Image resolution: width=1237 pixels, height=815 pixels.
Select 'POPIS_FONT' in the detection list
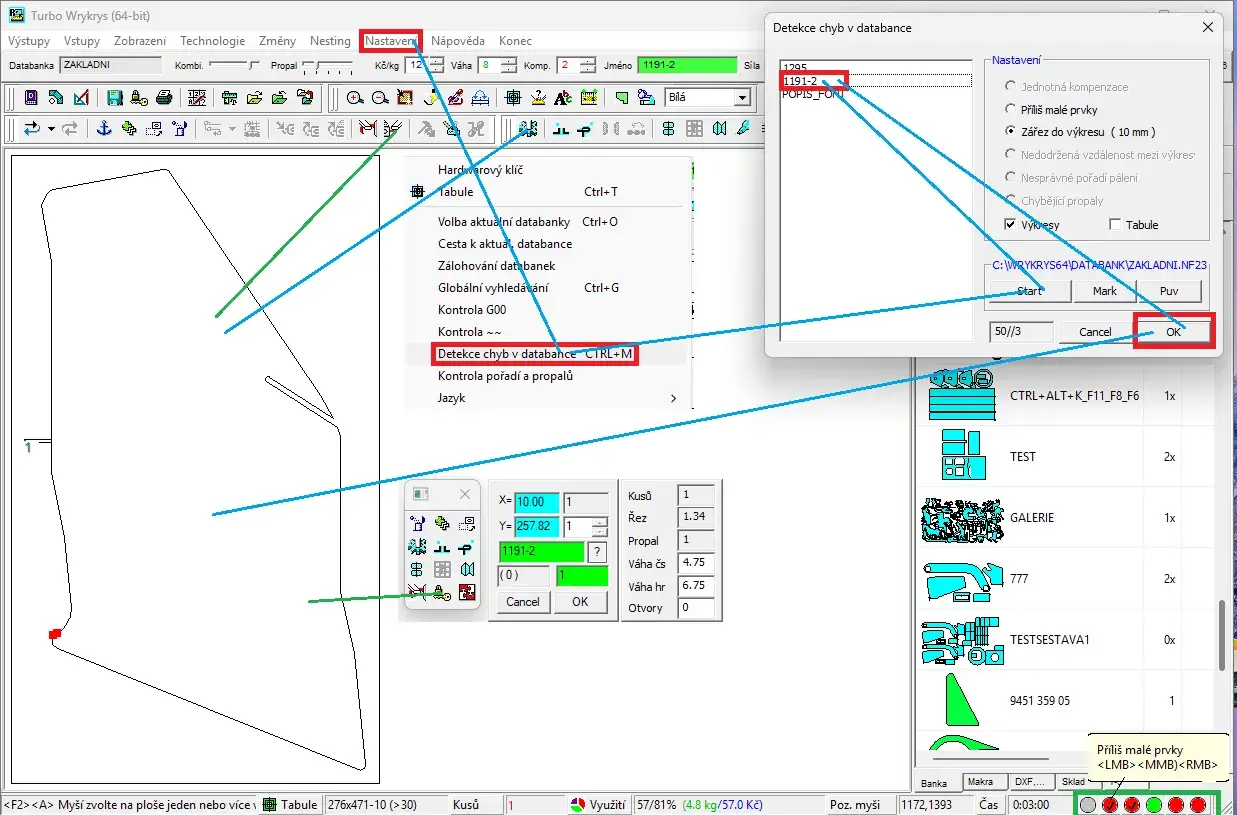(x=877, y=93)
